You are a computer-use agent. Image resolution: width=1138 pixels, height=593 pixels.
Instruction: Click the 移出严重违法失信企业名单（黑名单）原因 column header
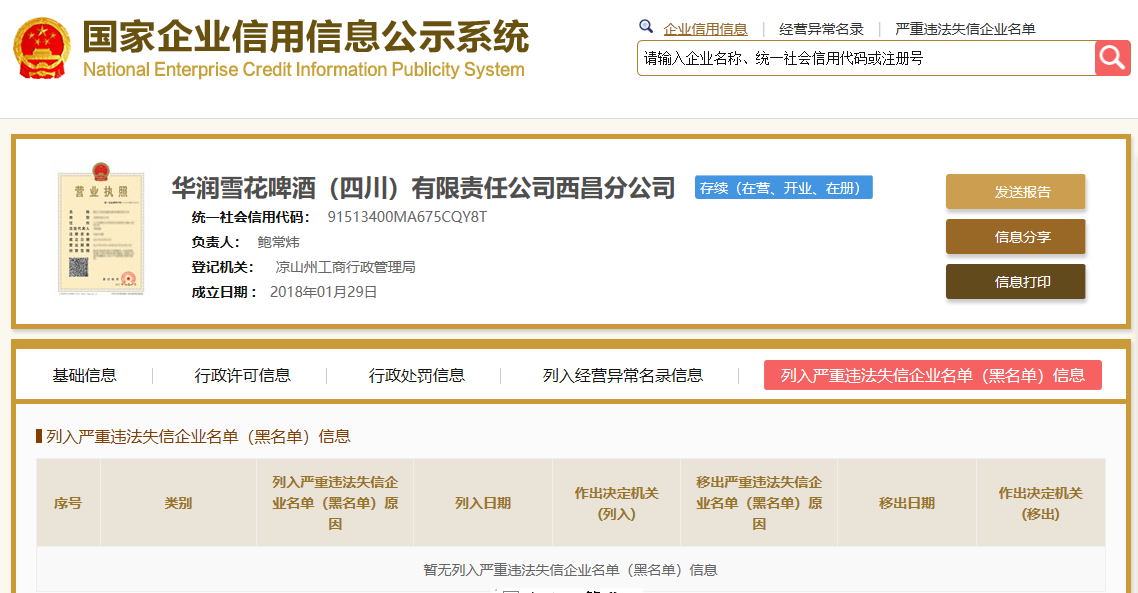pos(758,503)
